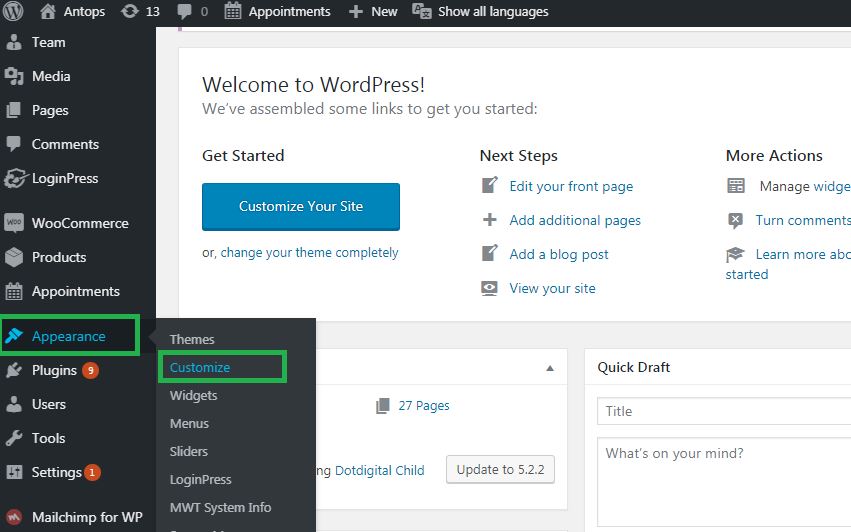Click the WordPress logo icon in admin bar
851x532 pixels.
[13, 11]
